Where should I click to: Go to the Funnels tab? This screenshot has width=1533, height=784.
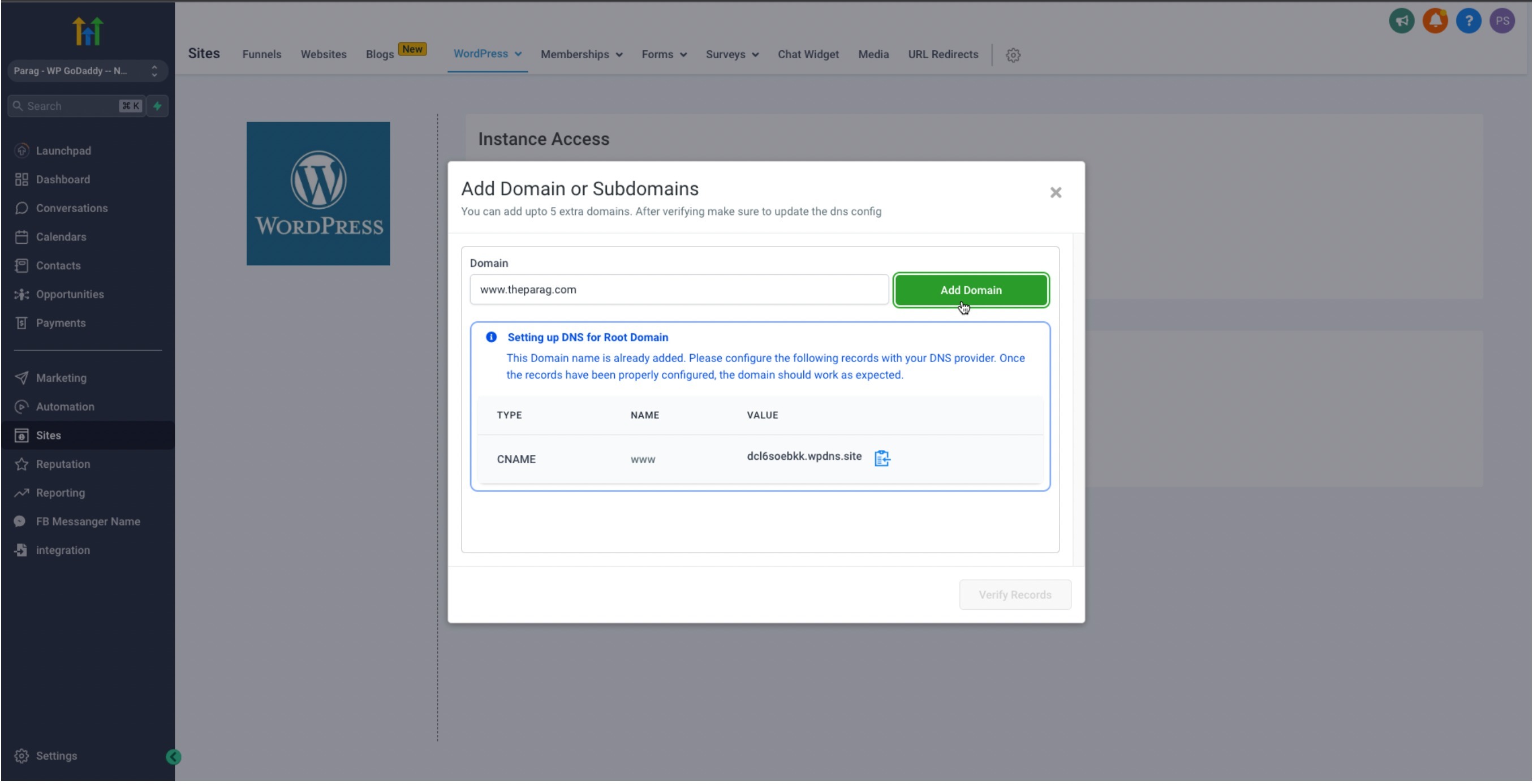261,54
